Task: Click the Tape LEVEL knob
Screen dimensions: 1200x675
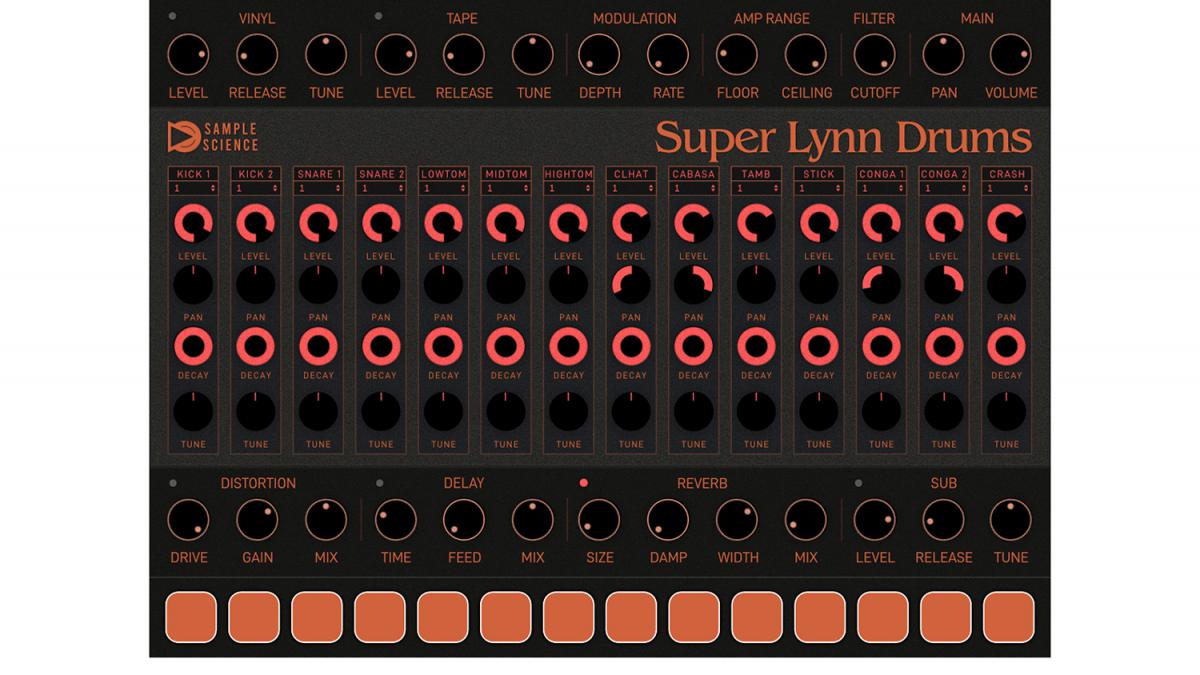Action: pos(395,55)
